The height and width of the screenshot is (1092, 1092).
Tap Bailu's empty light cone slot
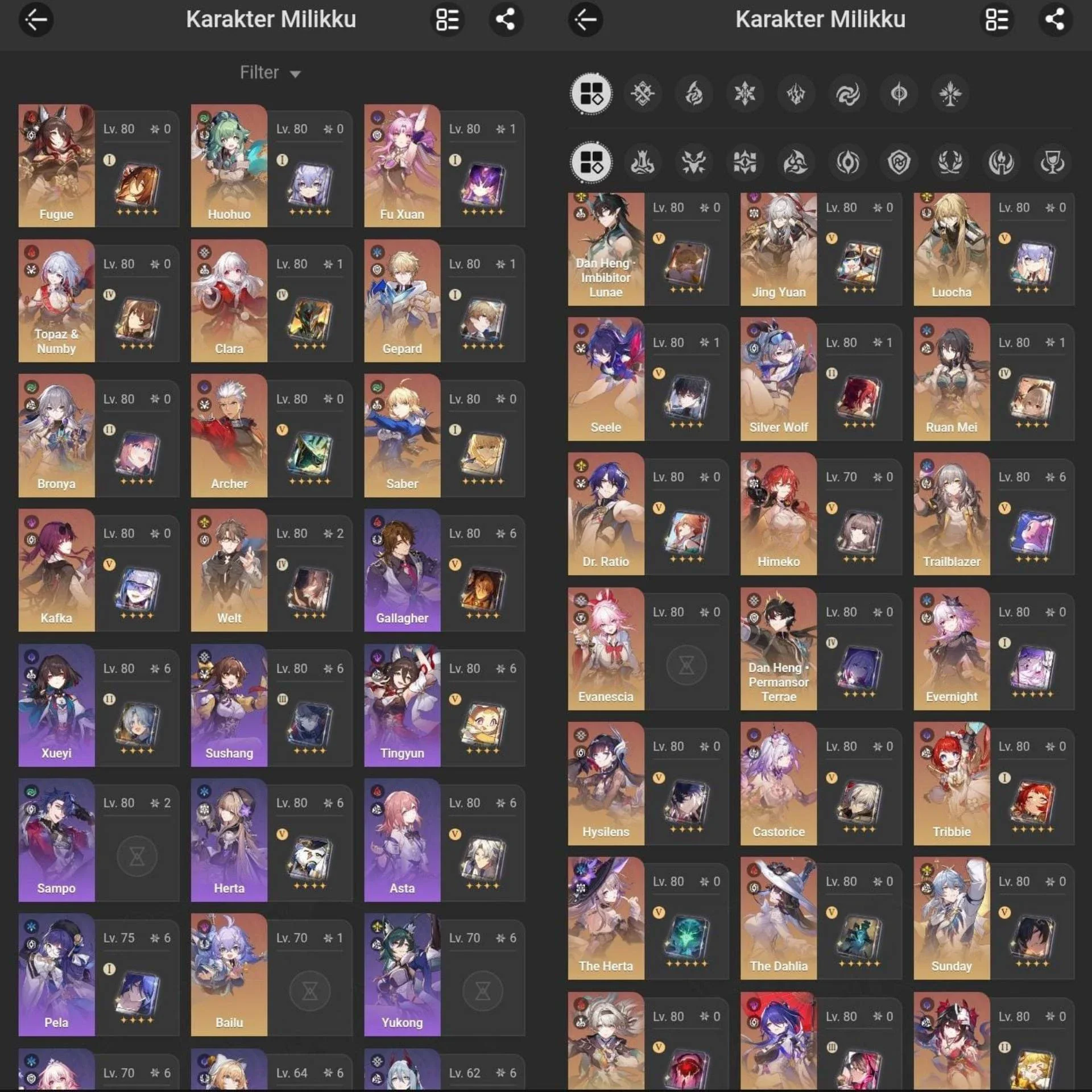tap(310, 991)
